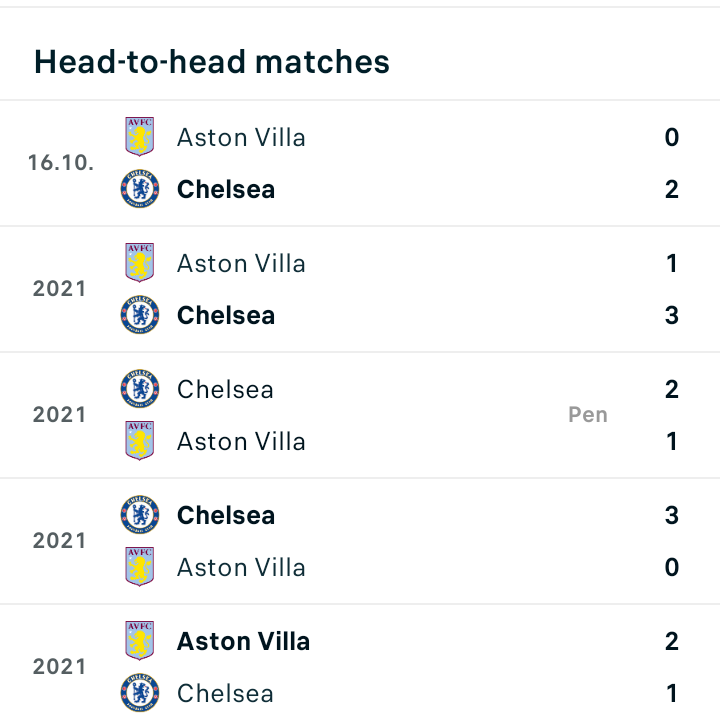Viewport: 720px width, 728px height.
Task: Click Aston Villa score 0 in first match
Action: click(672, 137)
